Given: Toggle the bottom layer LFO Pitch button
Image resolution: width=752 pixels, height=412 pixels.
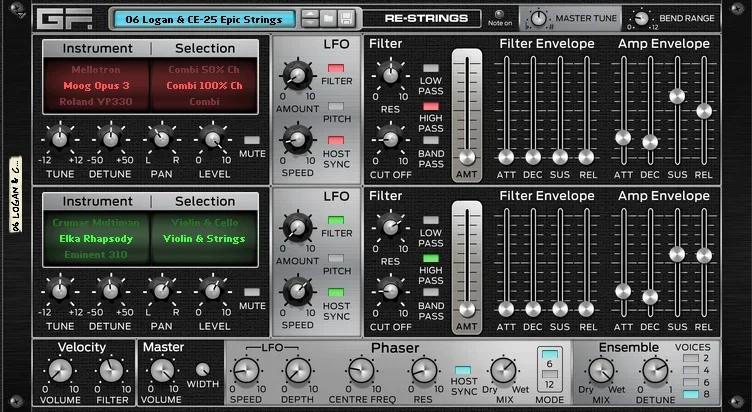Looking at the screenshot, I should (x=336, y=258).
